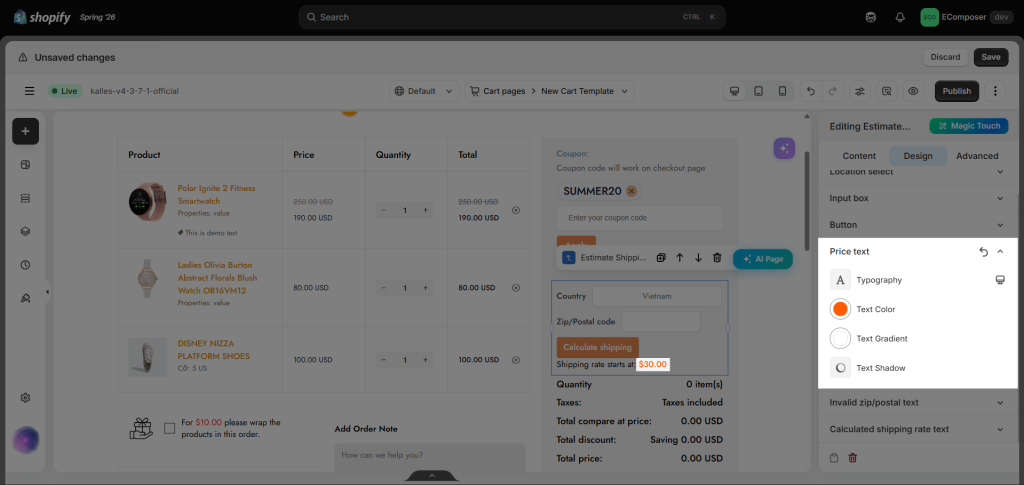Click the plus Add element button

[25, 131]
